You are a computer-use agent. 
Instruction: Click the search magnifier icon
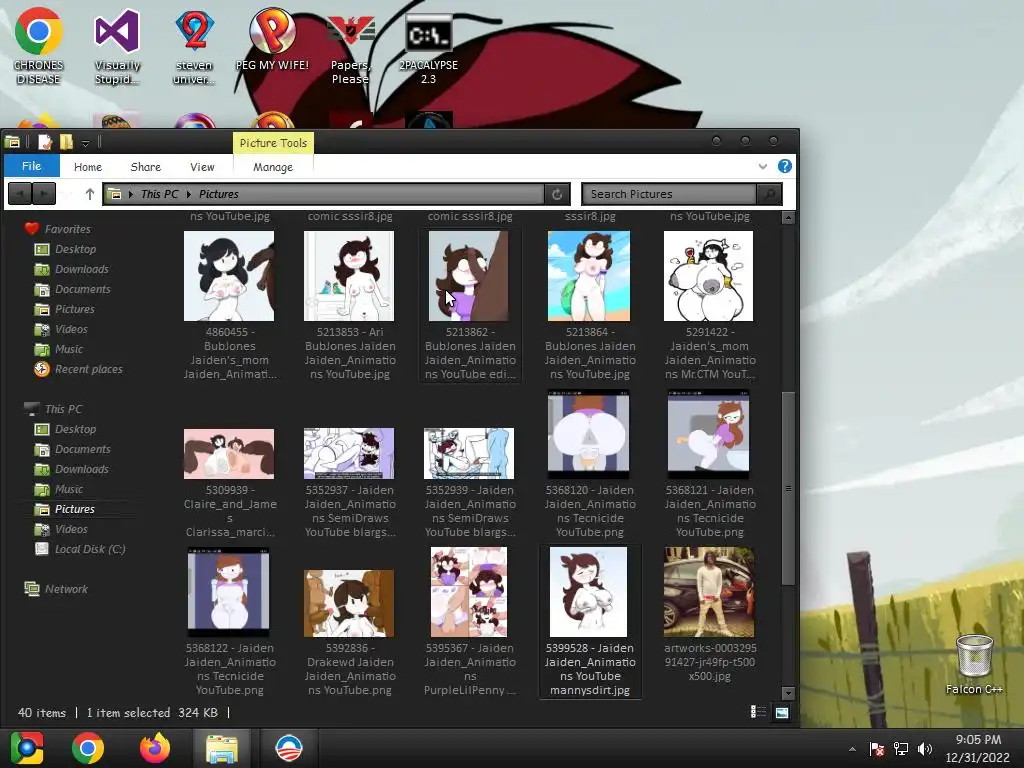pyautogui.click(x=770, y=194)
